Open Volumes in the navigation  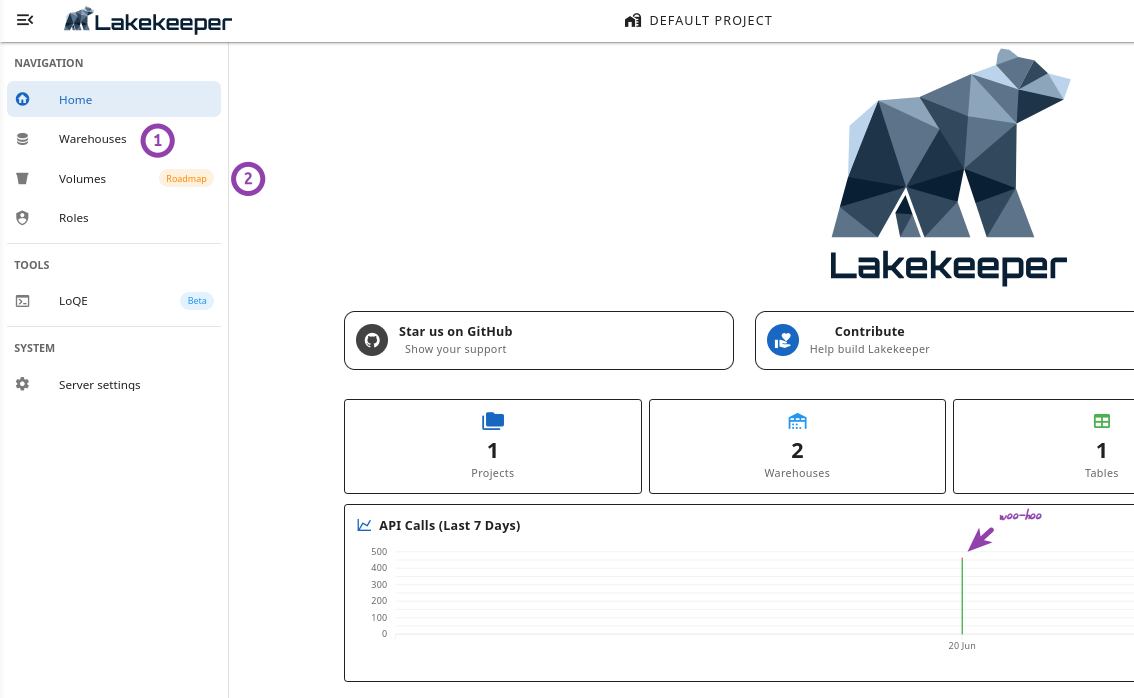pos(114,179)
